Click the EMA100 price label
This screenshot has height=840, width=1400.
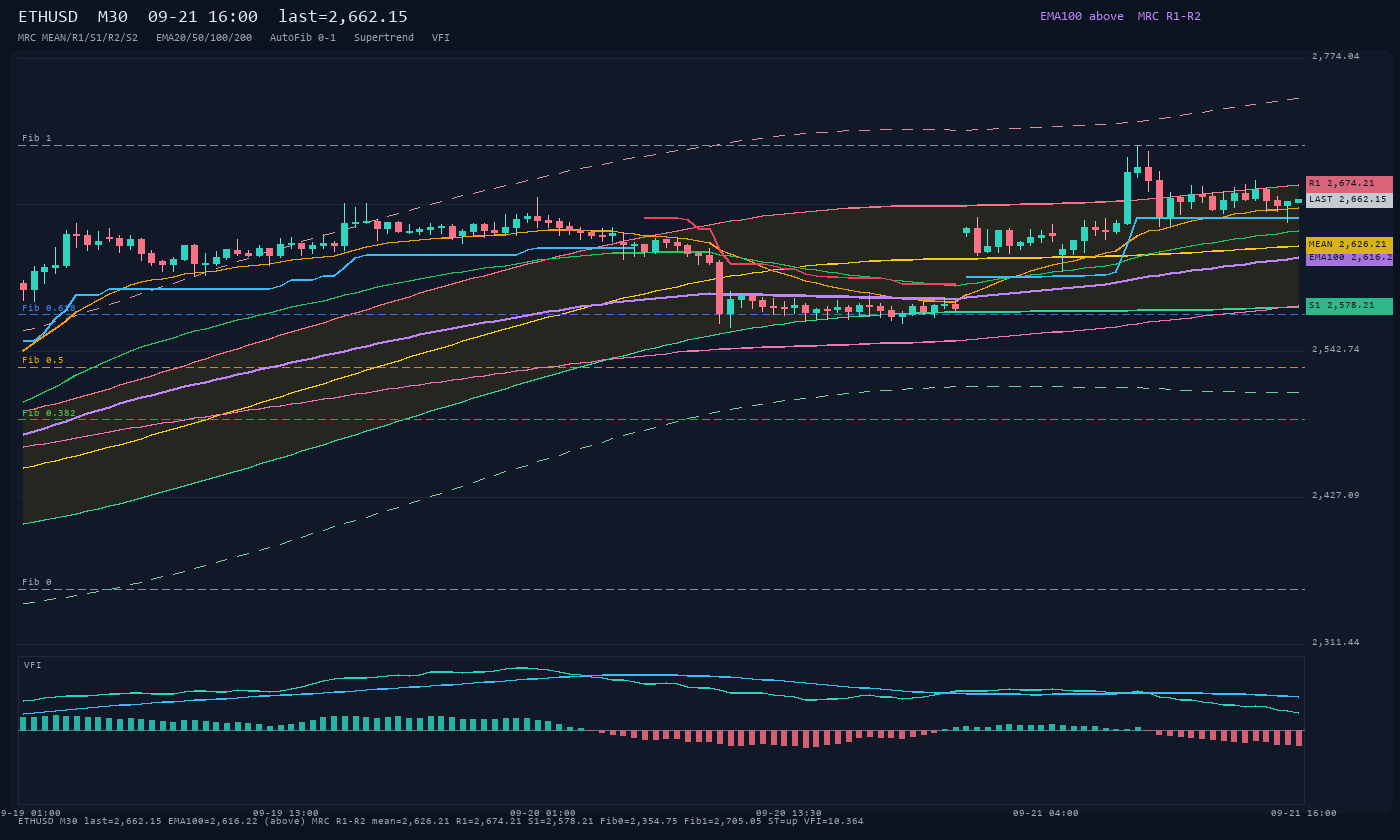coord(1349,258)
